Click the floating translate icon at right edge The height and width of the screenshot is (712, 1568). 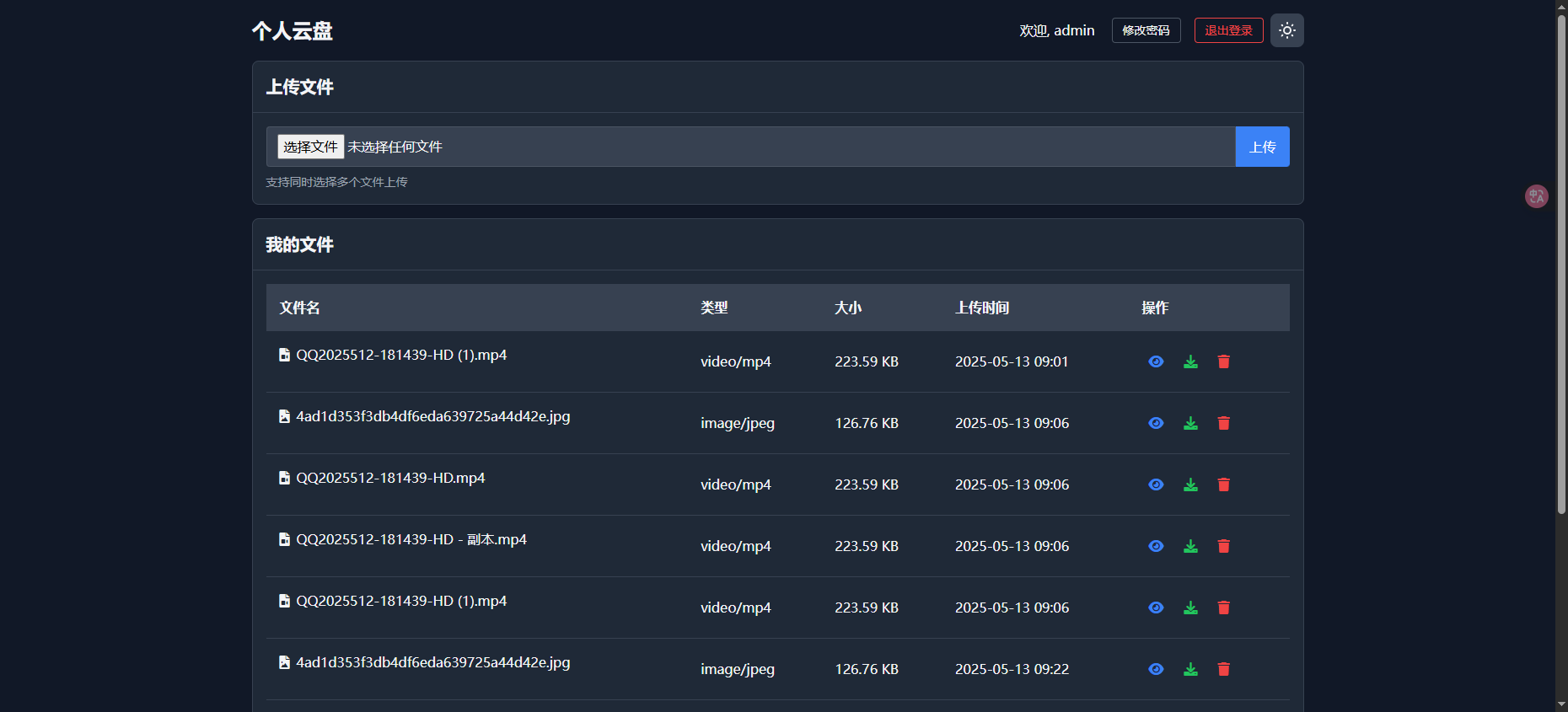click(x=1536, y=196)
